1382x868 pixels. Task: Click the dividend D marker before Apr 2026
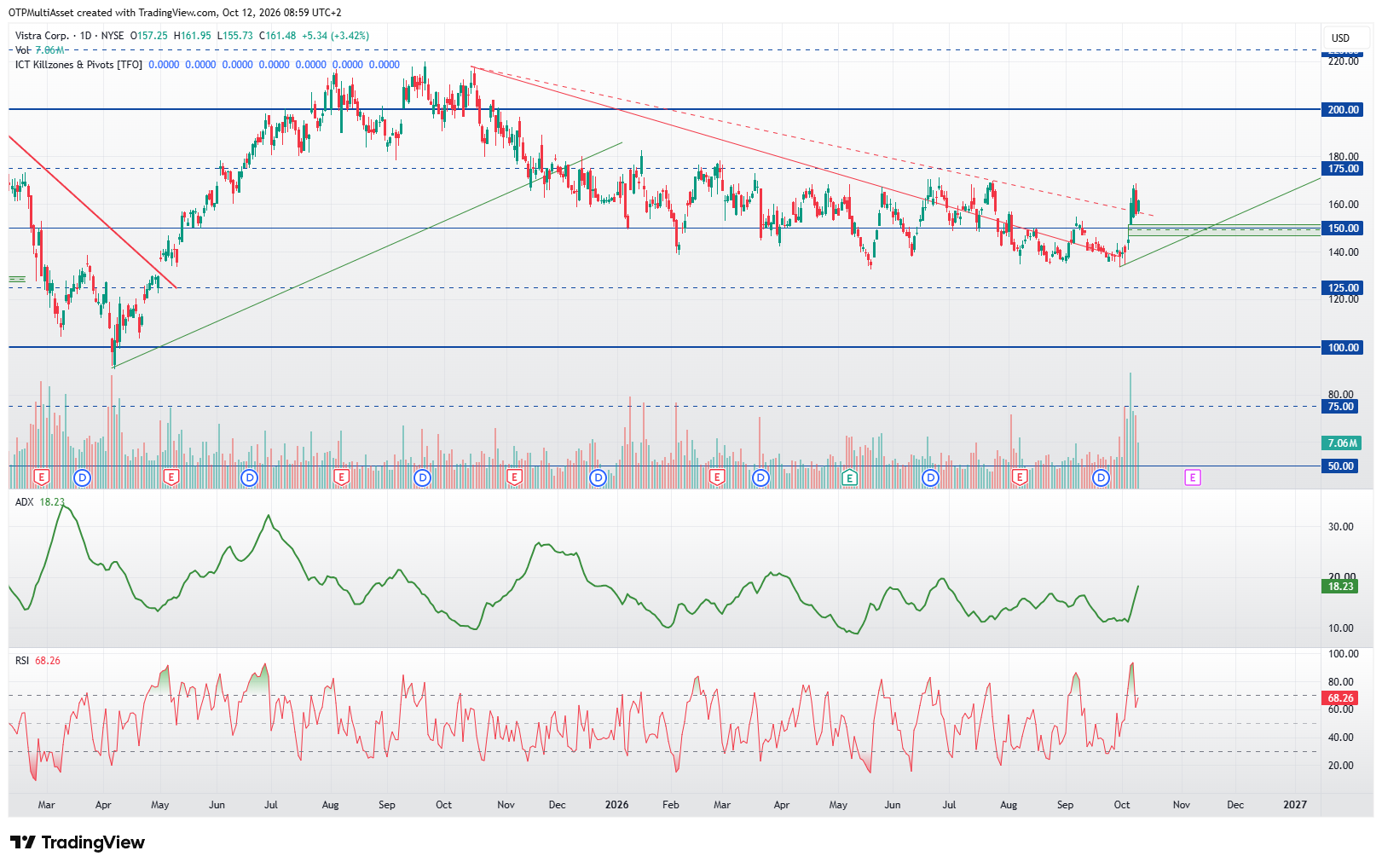click(x=760, y=477)
